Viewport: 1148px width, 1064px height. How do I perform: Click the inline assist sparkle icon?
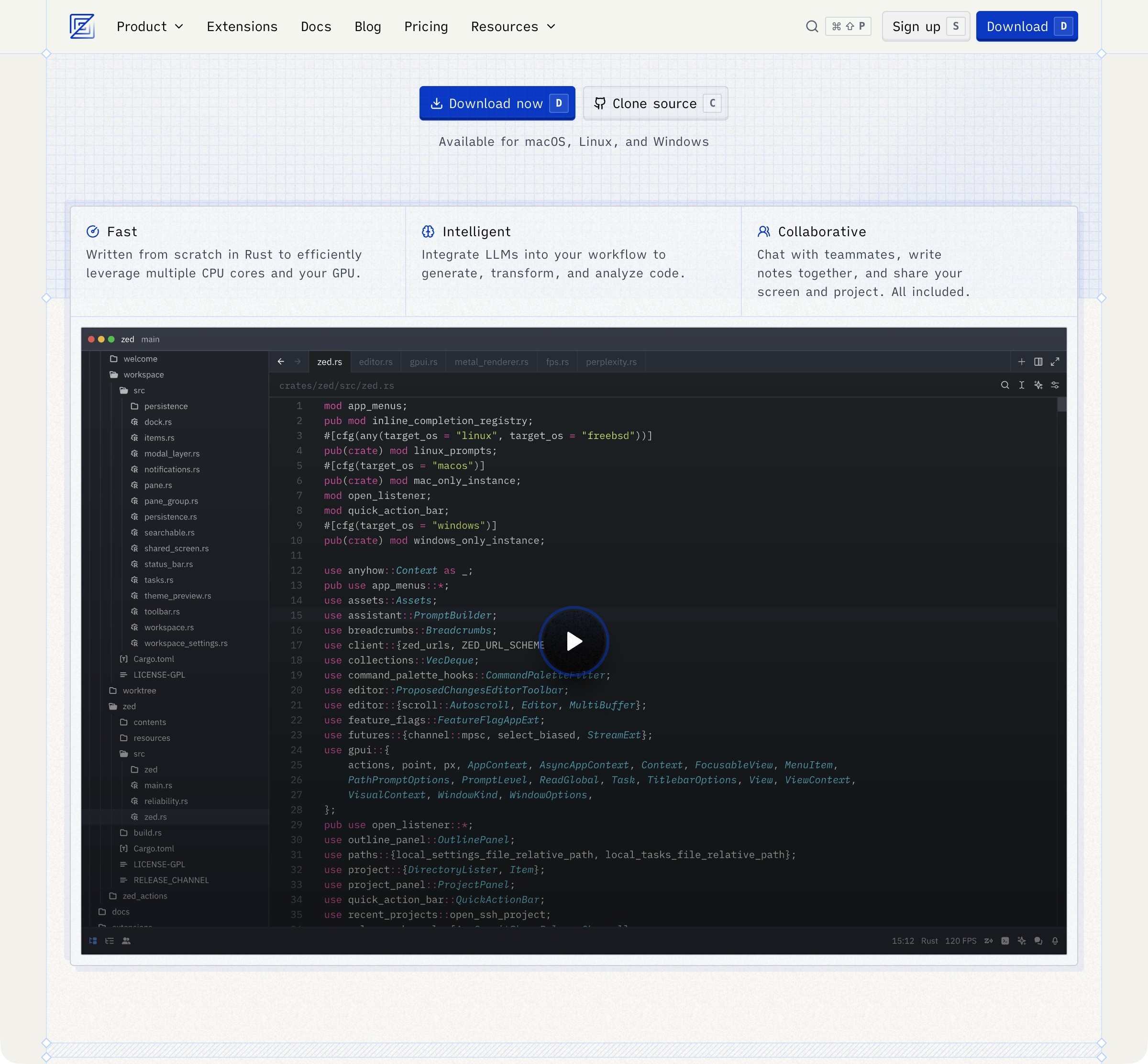pyautogui.click(x=1038, y=385)
